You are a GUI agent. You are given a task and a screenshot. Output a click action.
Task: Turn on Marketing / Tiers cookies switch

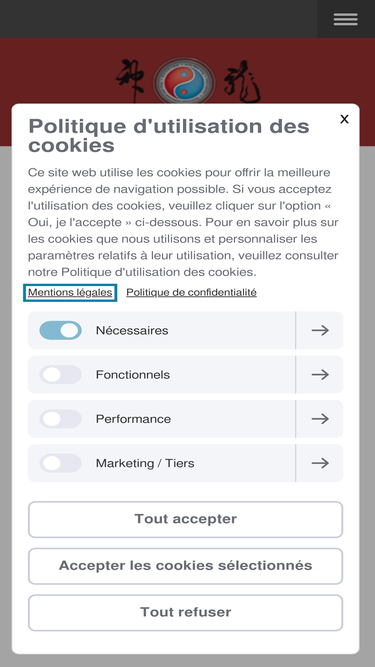pos(60,463)
